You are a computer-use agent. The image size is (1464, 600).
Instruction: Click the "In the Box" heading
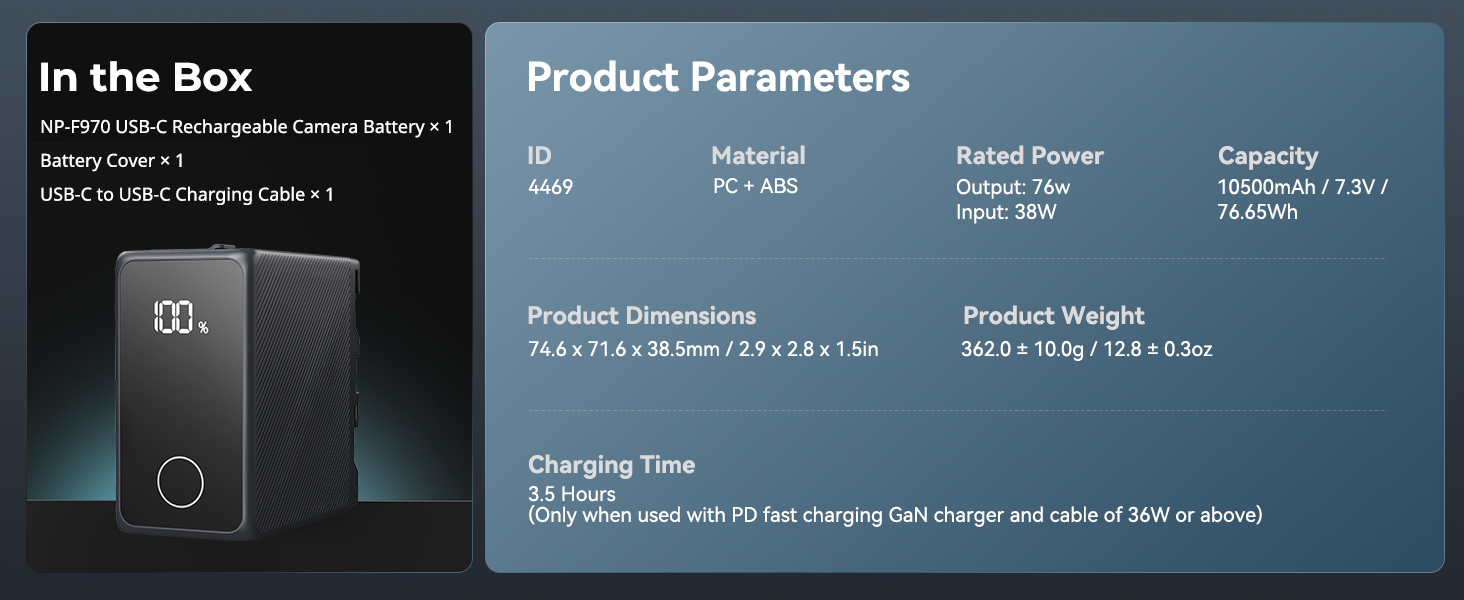[146, 77]
